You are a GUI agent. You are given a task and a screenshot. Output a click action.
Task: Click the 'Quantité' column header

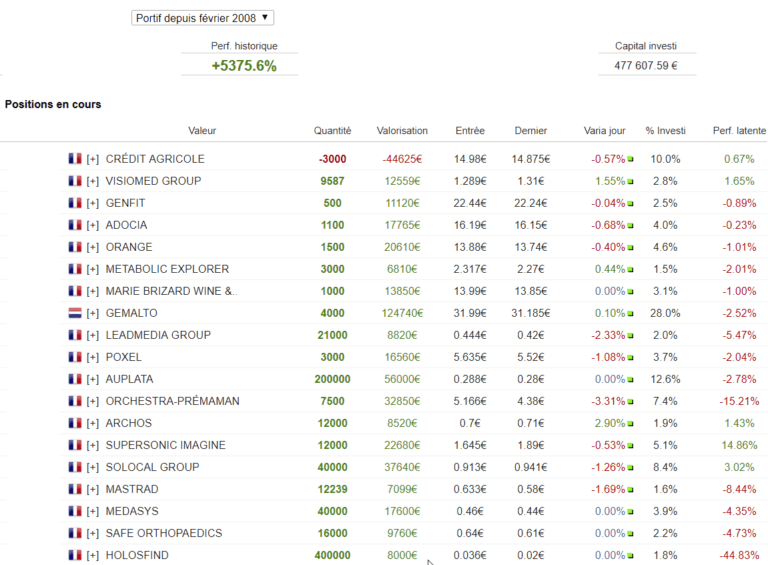point(332,130)
